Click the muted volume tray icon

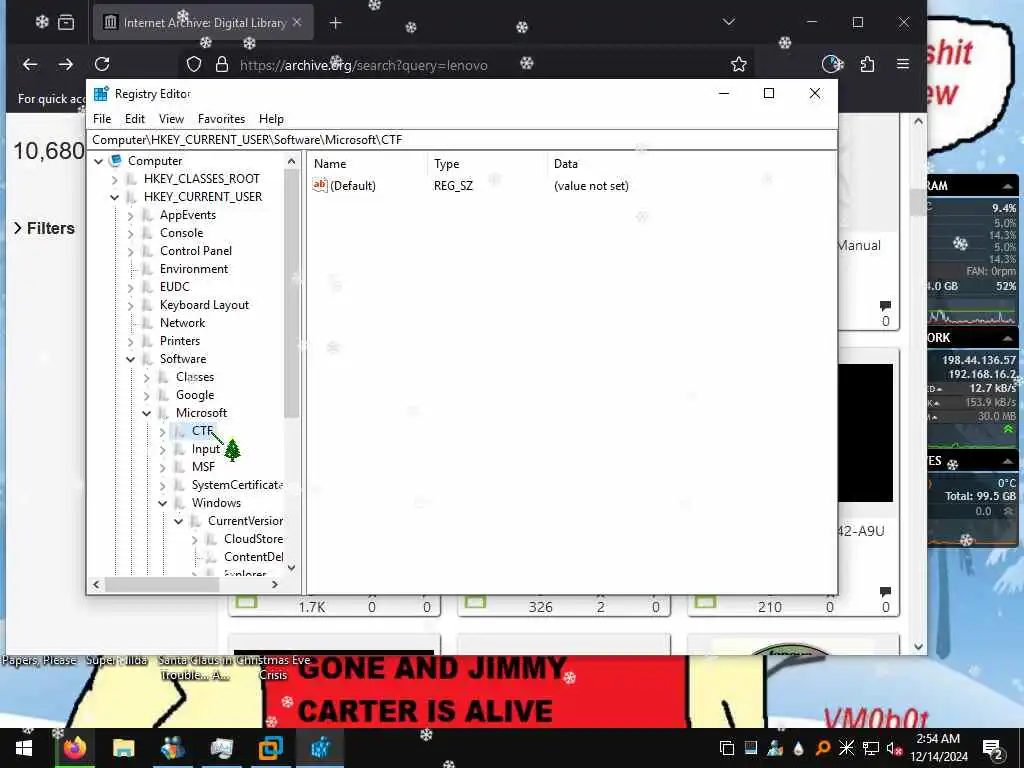893,748
